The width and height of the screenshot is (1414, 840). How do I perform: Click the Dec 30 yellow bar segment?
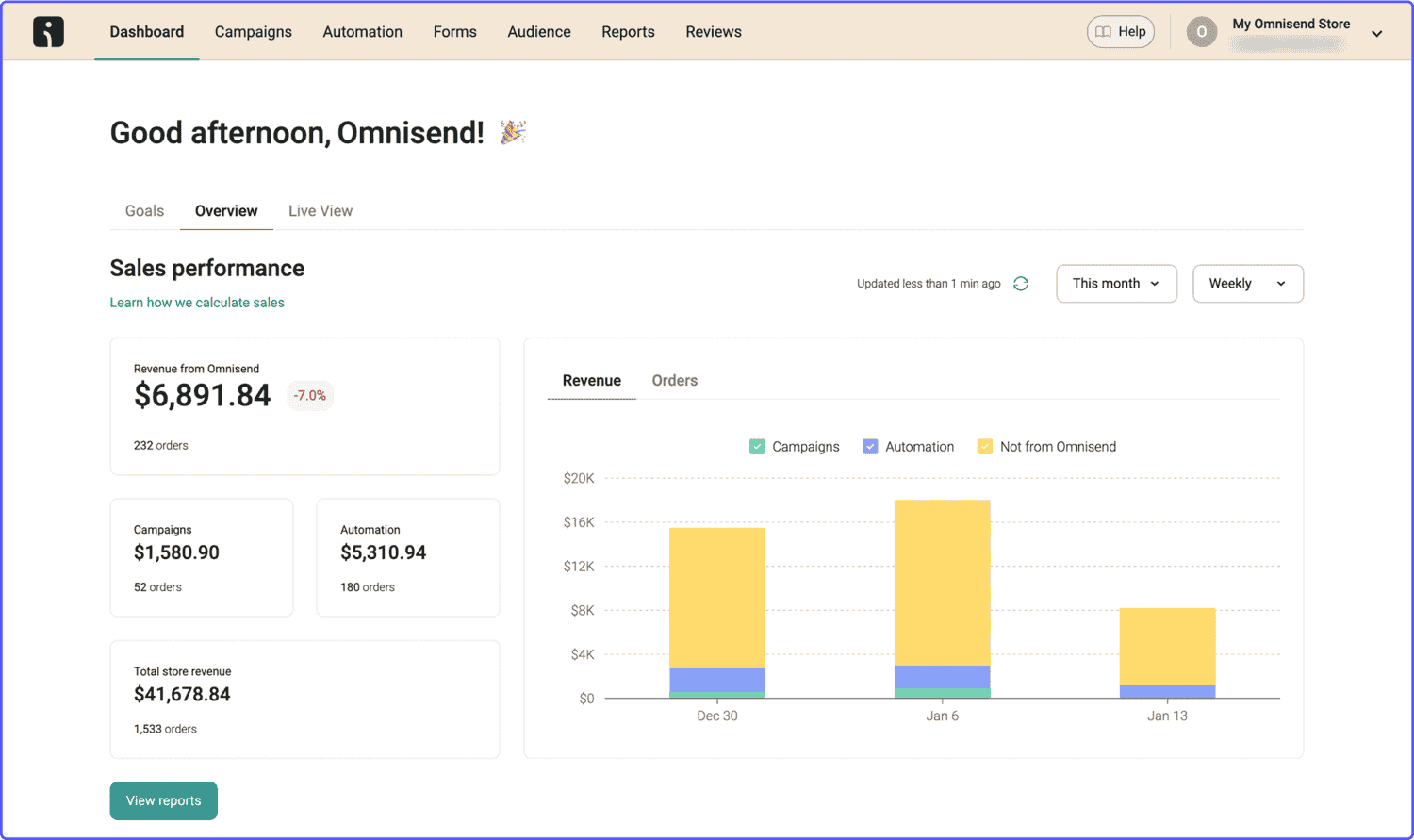tap(717, 598)
